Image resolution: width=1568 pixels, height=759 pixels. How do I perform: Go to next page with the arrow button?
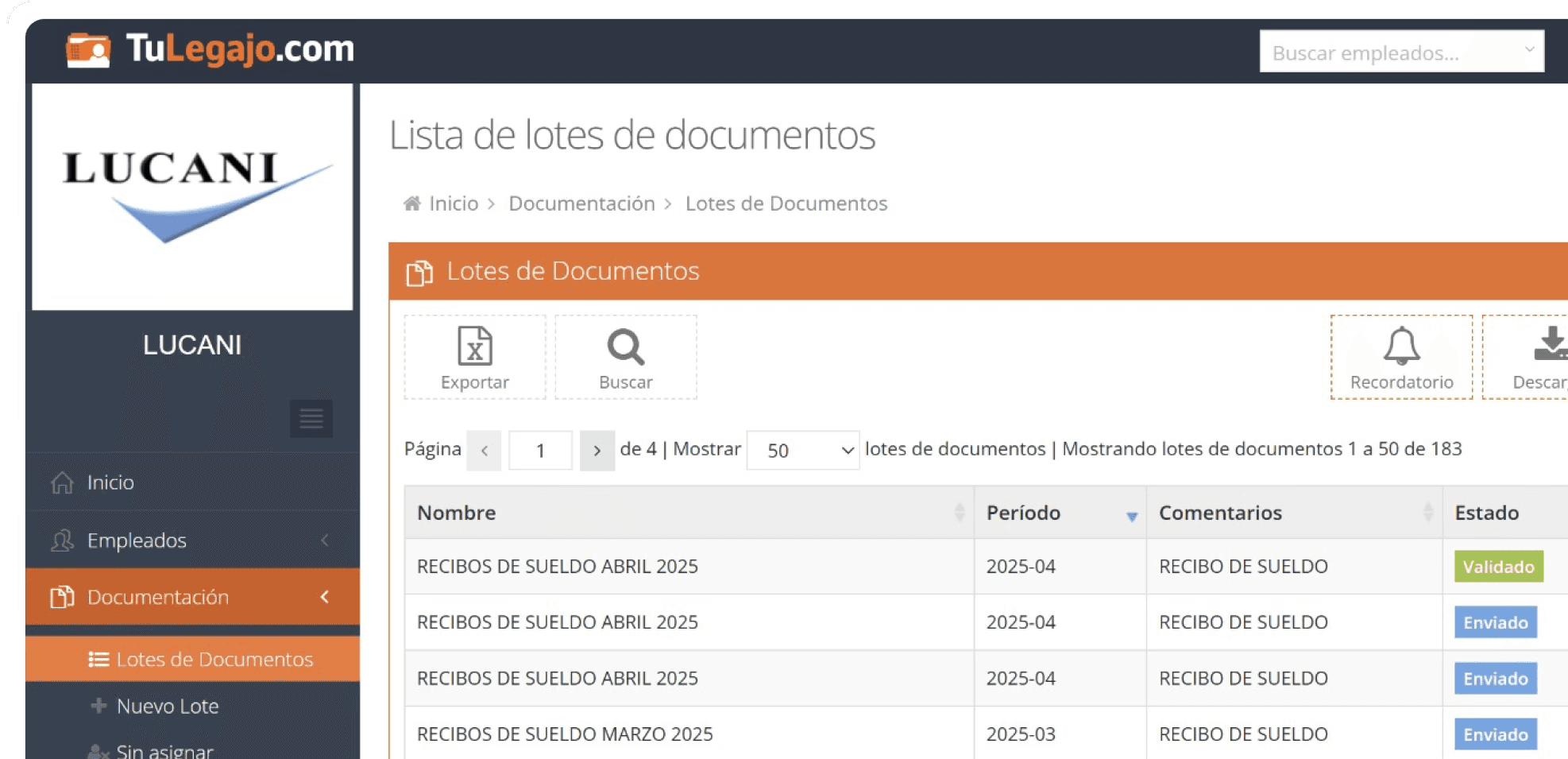[597, 450]
